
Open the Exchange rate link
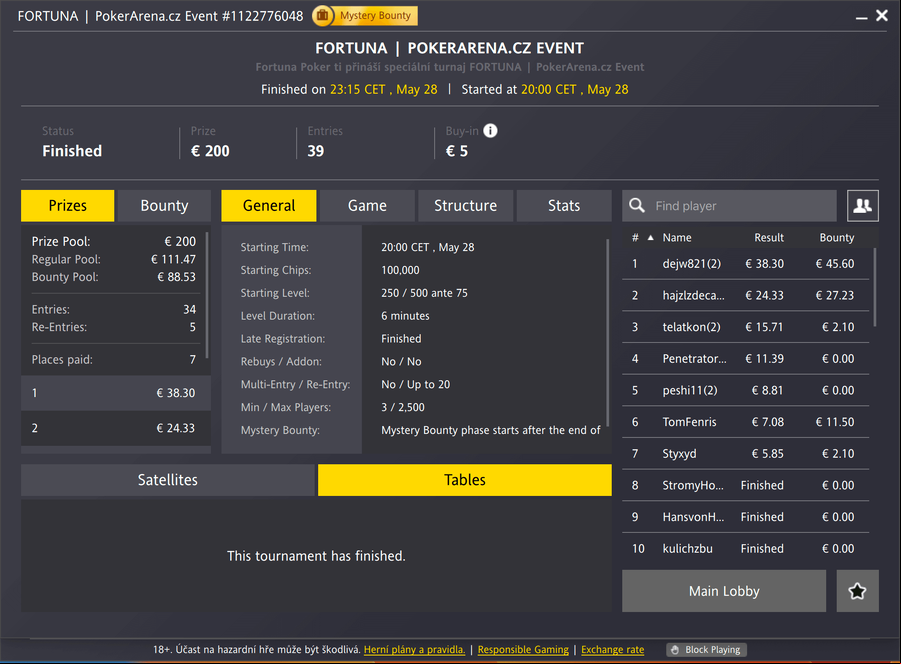coord(613,650)
